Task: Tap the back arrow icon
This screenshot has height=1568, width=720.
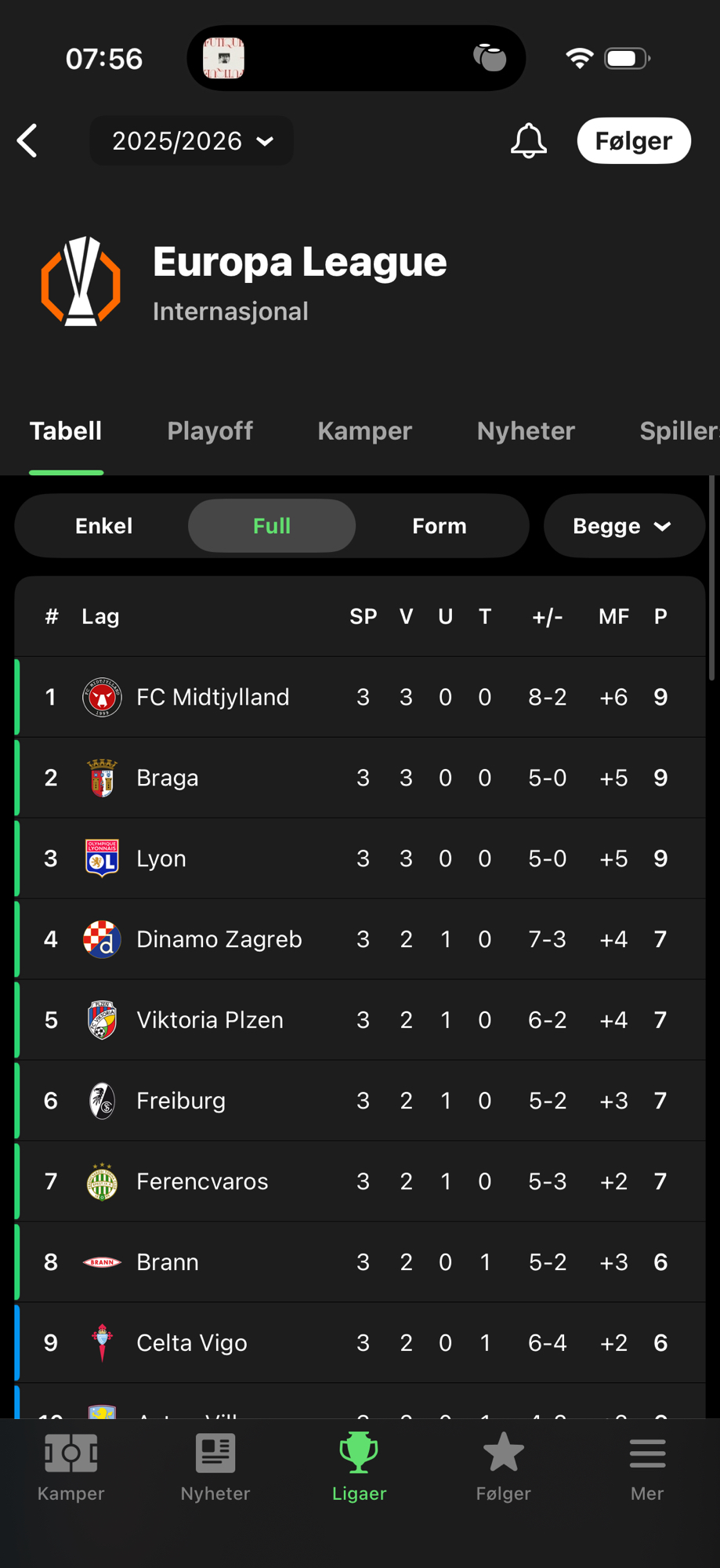Action: click(28, 141)
